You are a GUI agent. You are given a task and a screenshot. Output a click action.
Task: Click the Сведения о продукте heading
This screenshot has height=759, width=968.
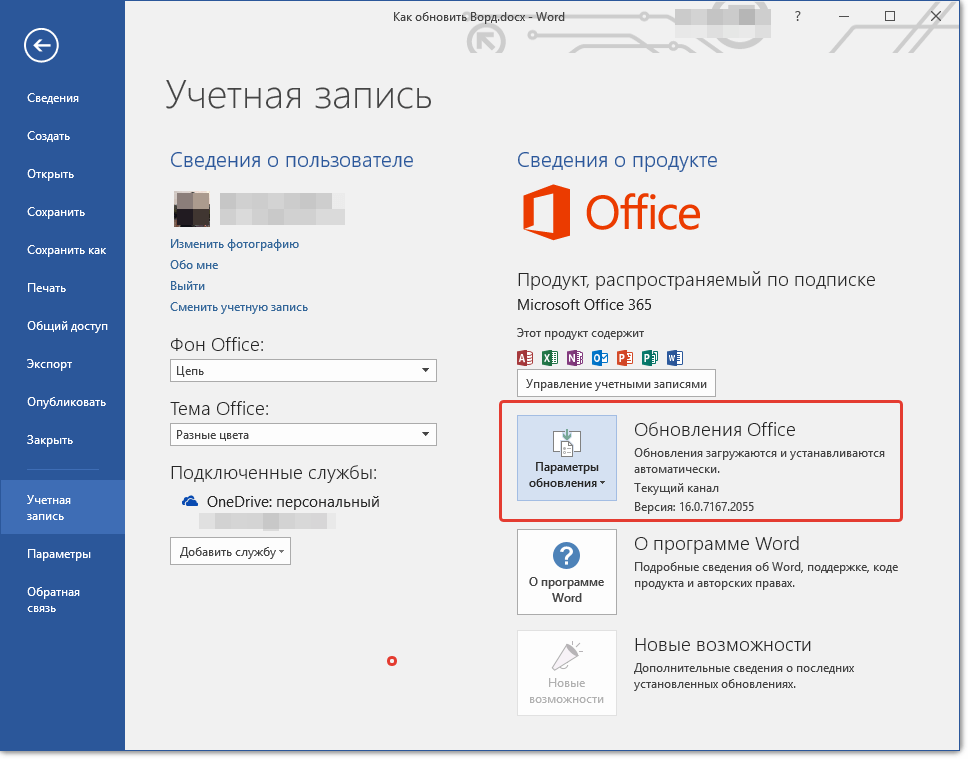(x=617, y=160)
